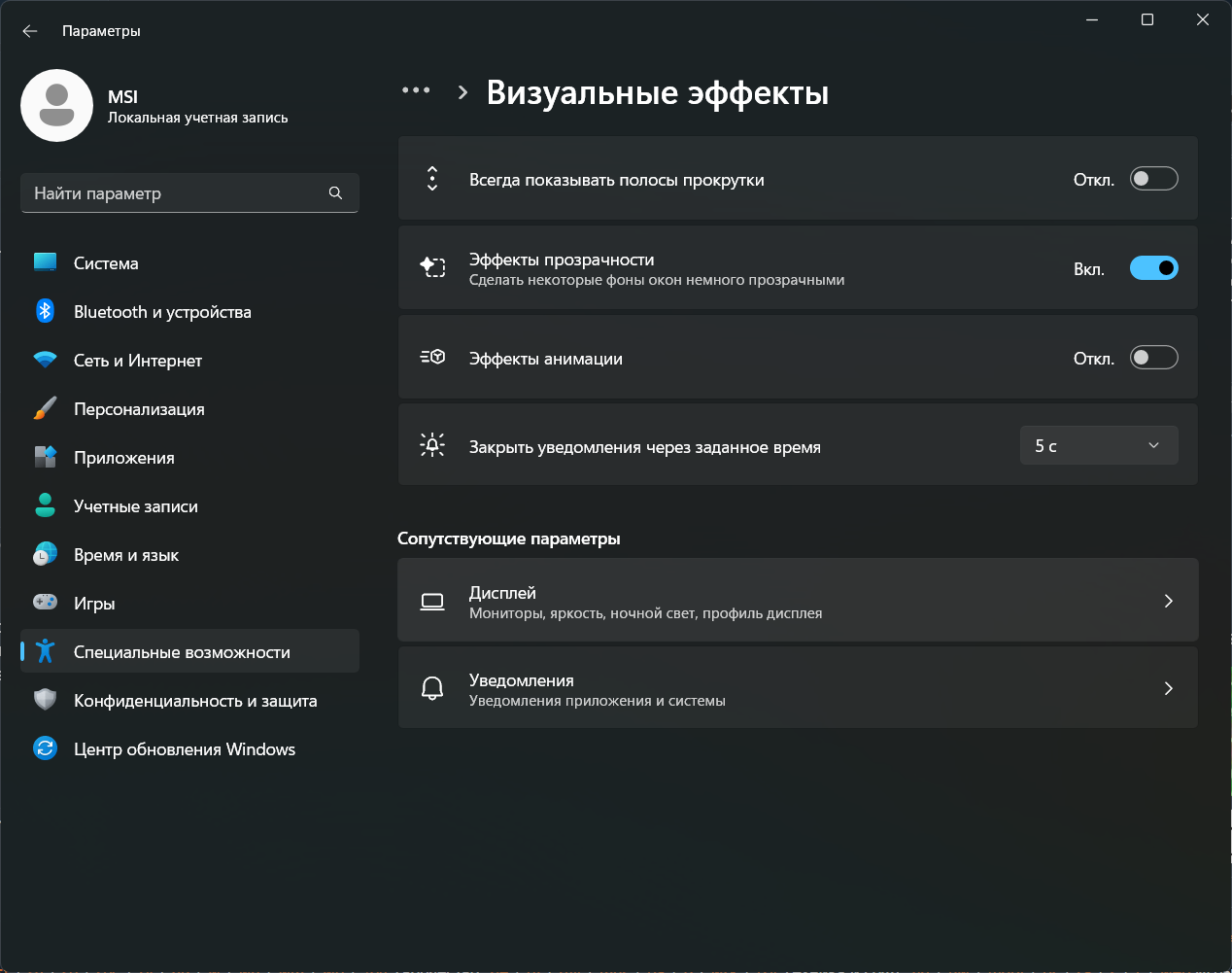
Task: Click the Personalization paintbrush icon
Action: 45,408
